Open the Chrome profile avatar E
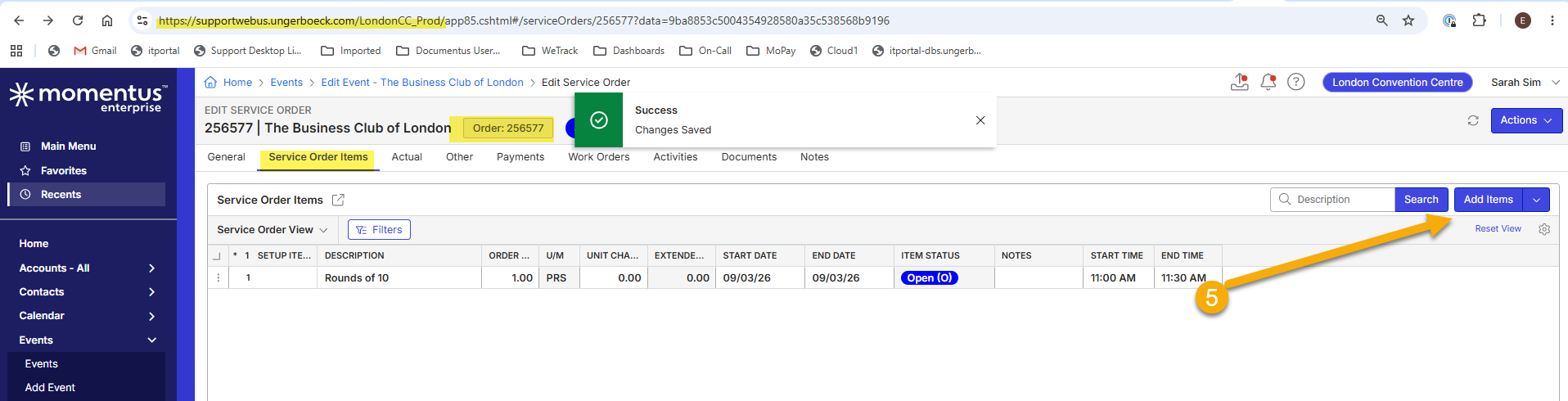 pos(1523,20)
